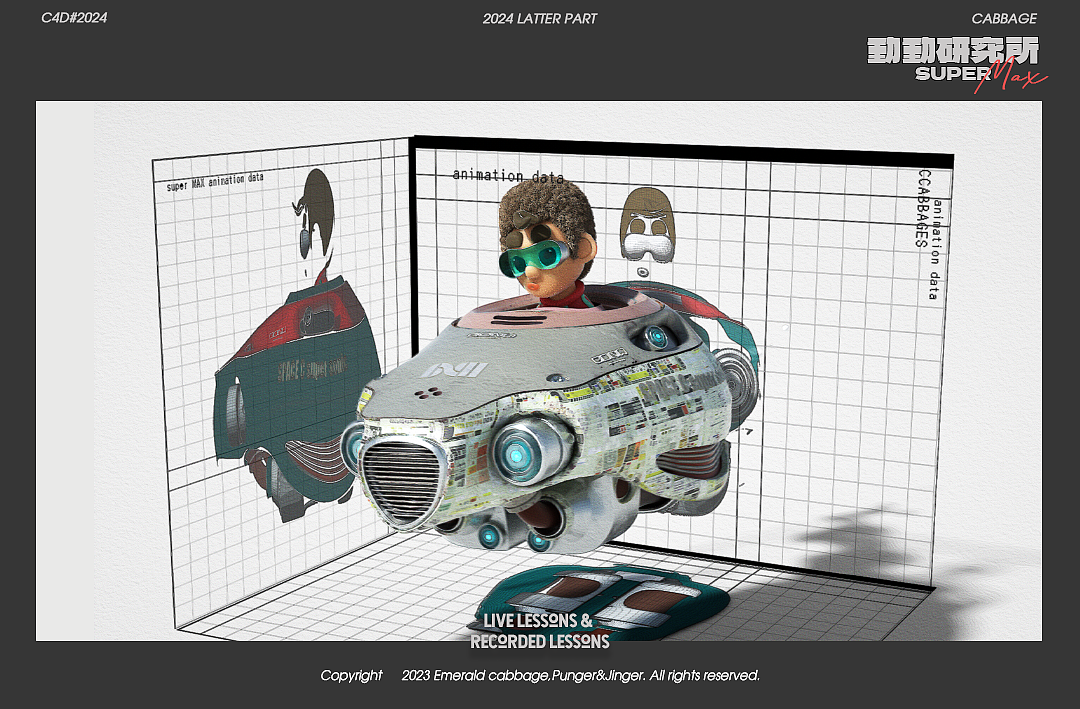1080x709 pixels.
Task: Click the hover car's front grille
Action: (403, 480)
